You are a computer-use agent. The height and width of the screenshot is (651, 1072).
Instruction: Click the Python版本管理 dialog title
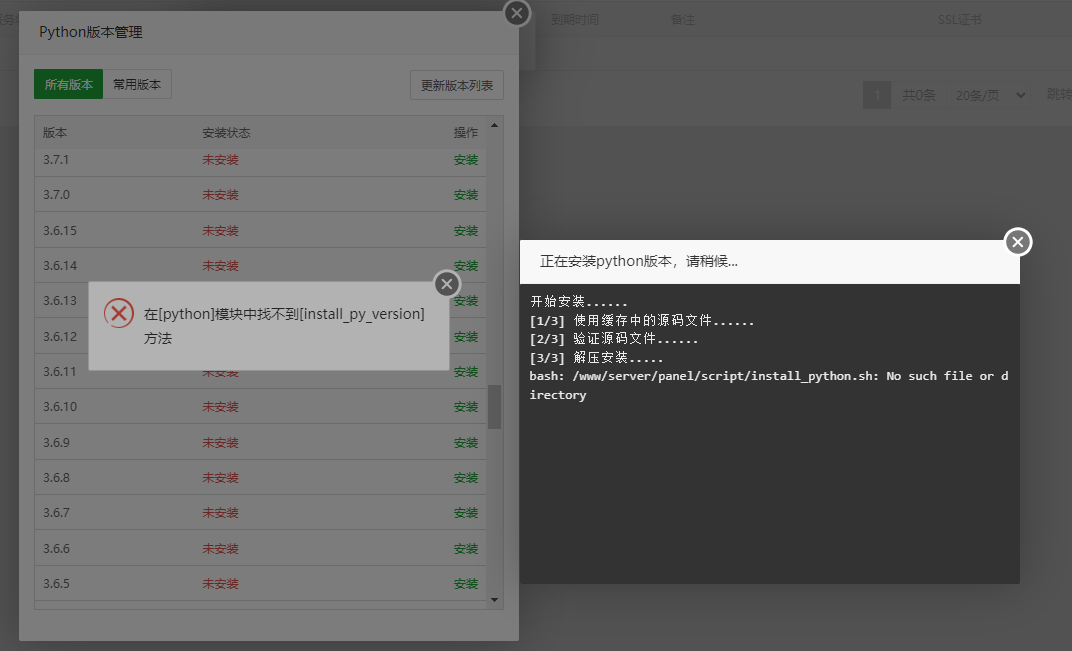(x=91, y=32)
